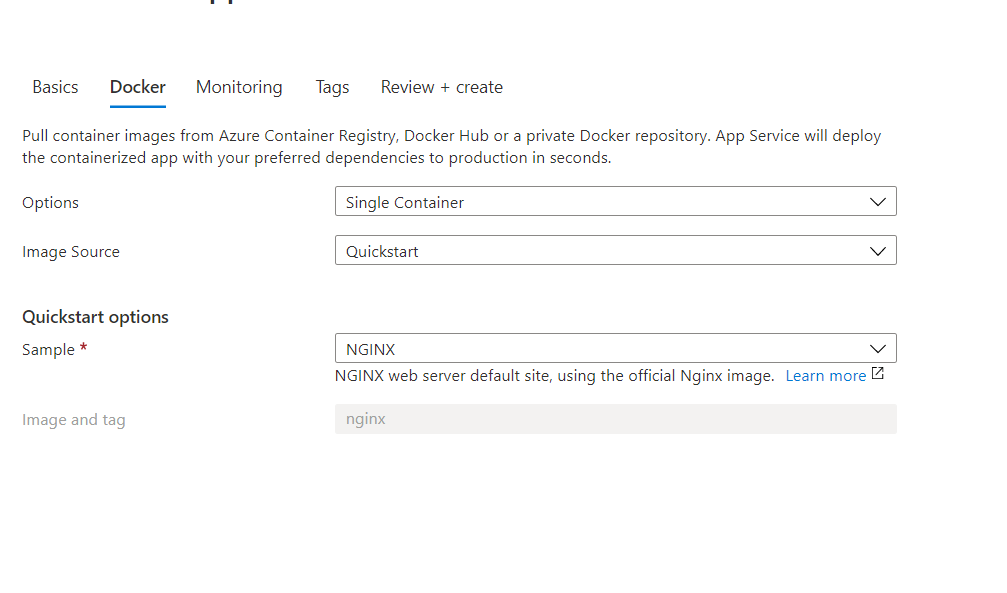
Task: Click the Sample field label
Action: (49, 350)
